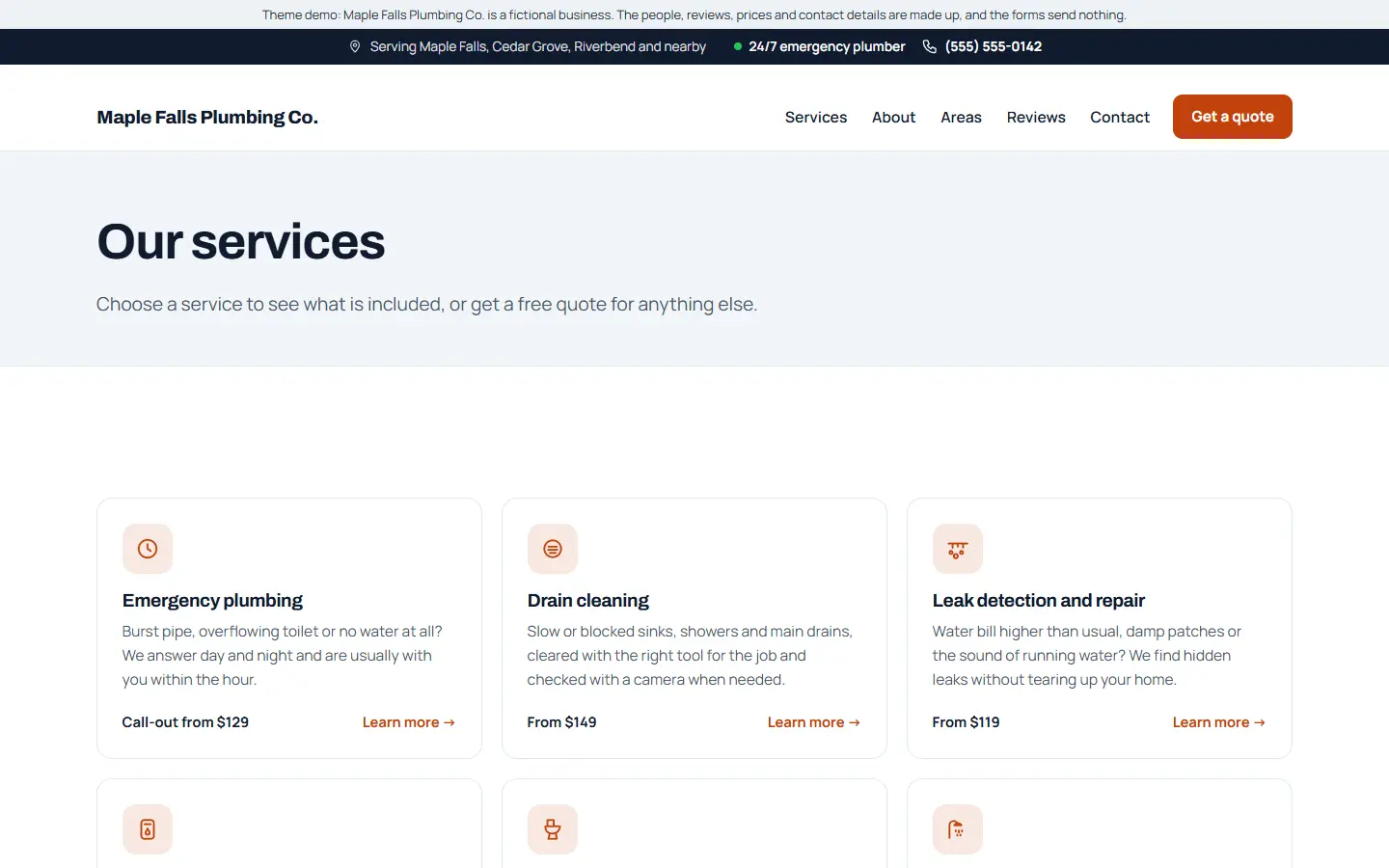Click the toilet icon in bottom-middle card

click(x=553, y=829)
